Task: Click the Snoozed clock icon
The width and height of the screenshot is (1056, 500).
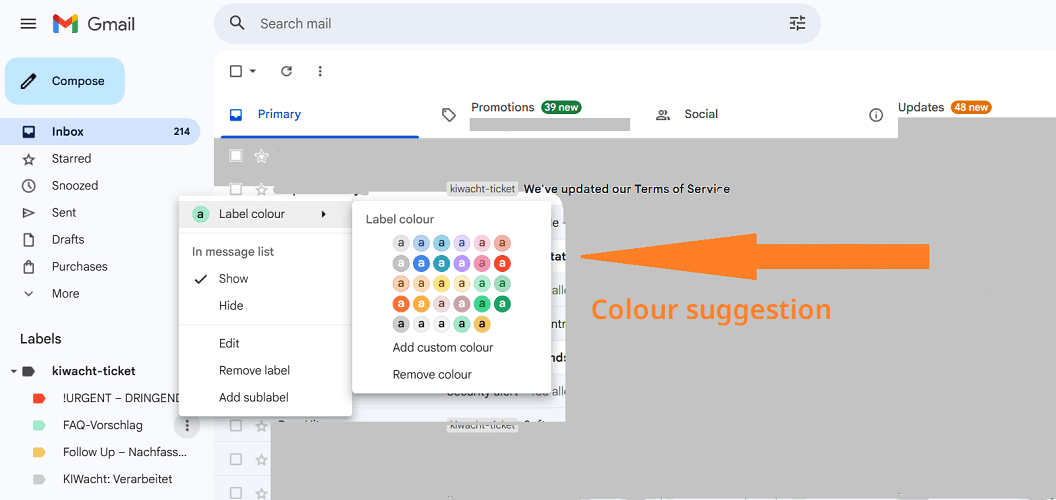Action: (28, 185)
